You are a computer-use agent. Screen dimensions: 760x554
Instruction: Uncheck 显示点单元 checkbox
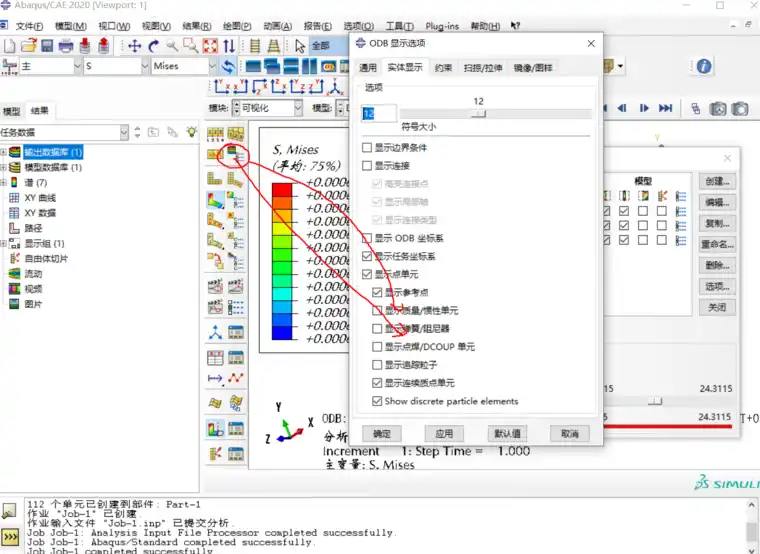tap(367, 274)
